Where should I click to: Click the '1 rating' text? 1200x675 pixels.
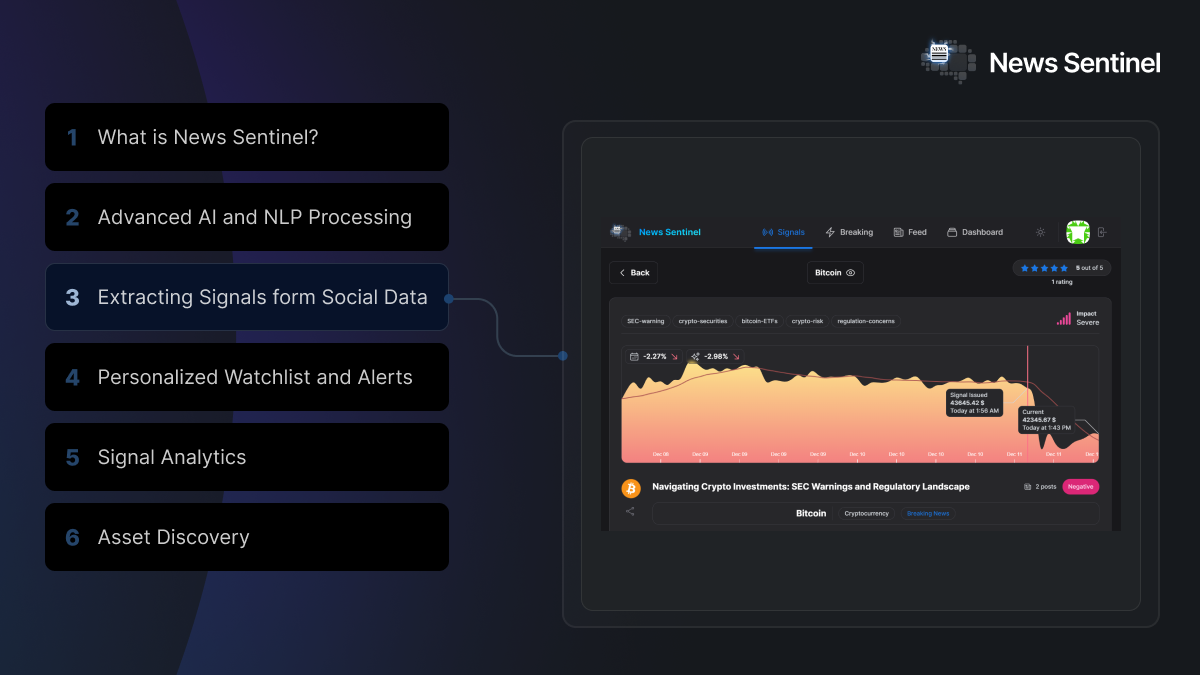(1061, 282)
